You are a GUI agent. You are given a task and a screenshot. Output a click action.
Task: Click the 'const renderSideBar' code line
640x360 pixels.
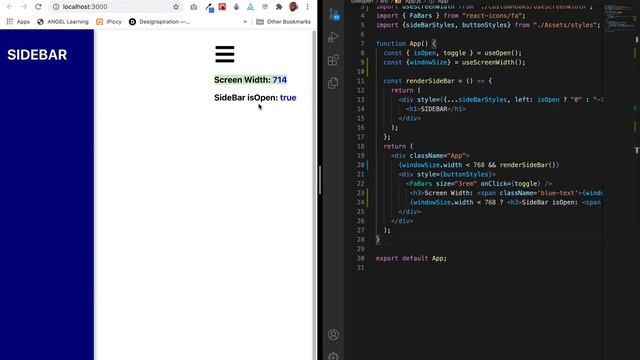[x=438, y=81]
